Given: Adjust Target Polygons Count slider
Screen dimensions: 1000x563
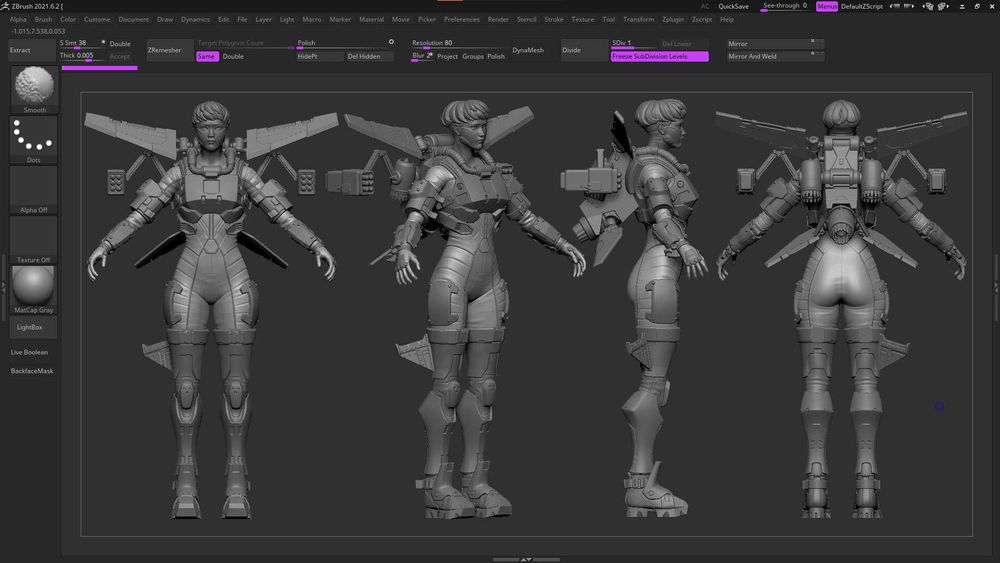Looking at the screenshot, I should (x=244, y=43).
